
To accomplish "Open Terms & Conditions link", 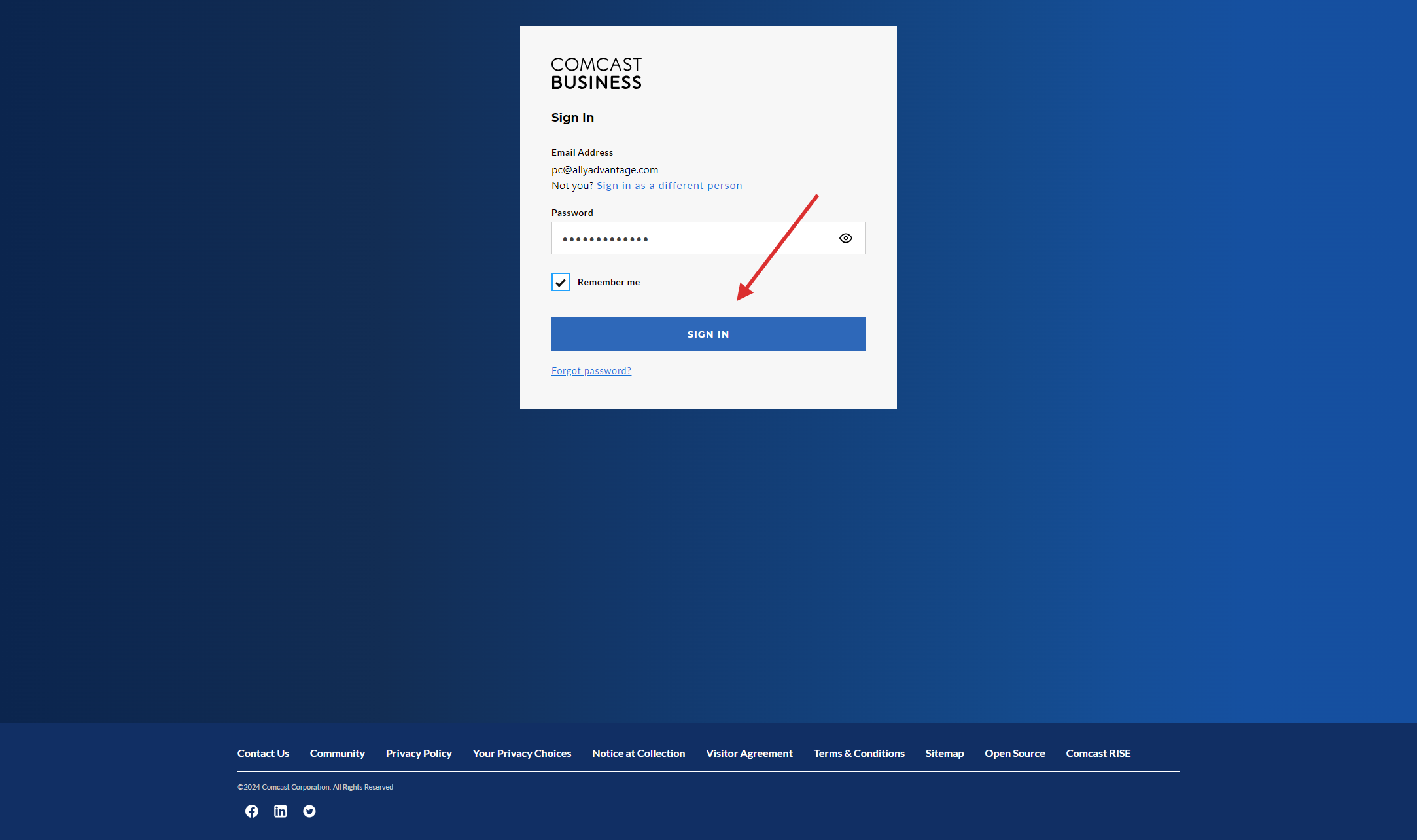I will pos(859,754).
